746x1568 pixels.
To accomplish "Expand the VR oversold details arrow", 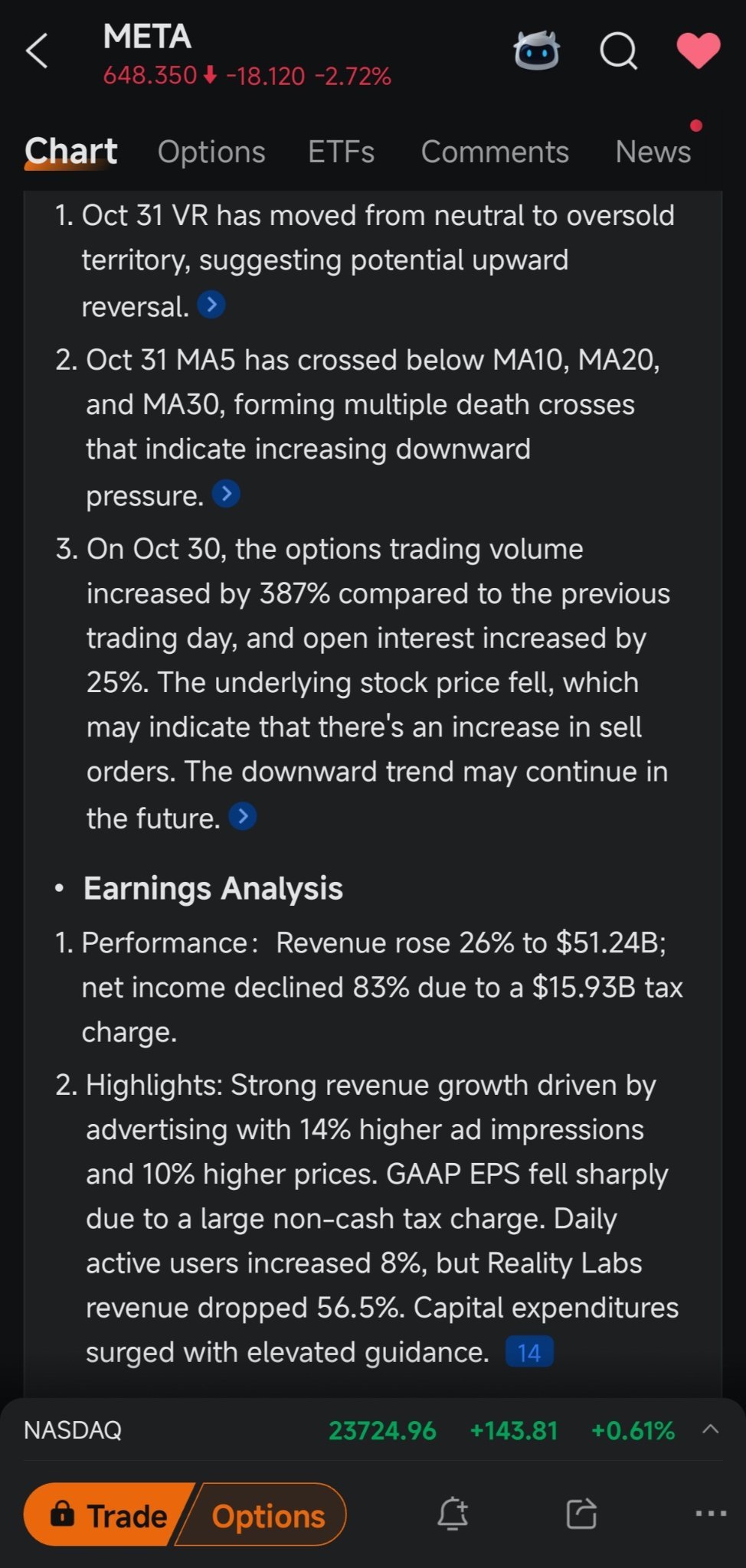I will click(x=211, y=305).
